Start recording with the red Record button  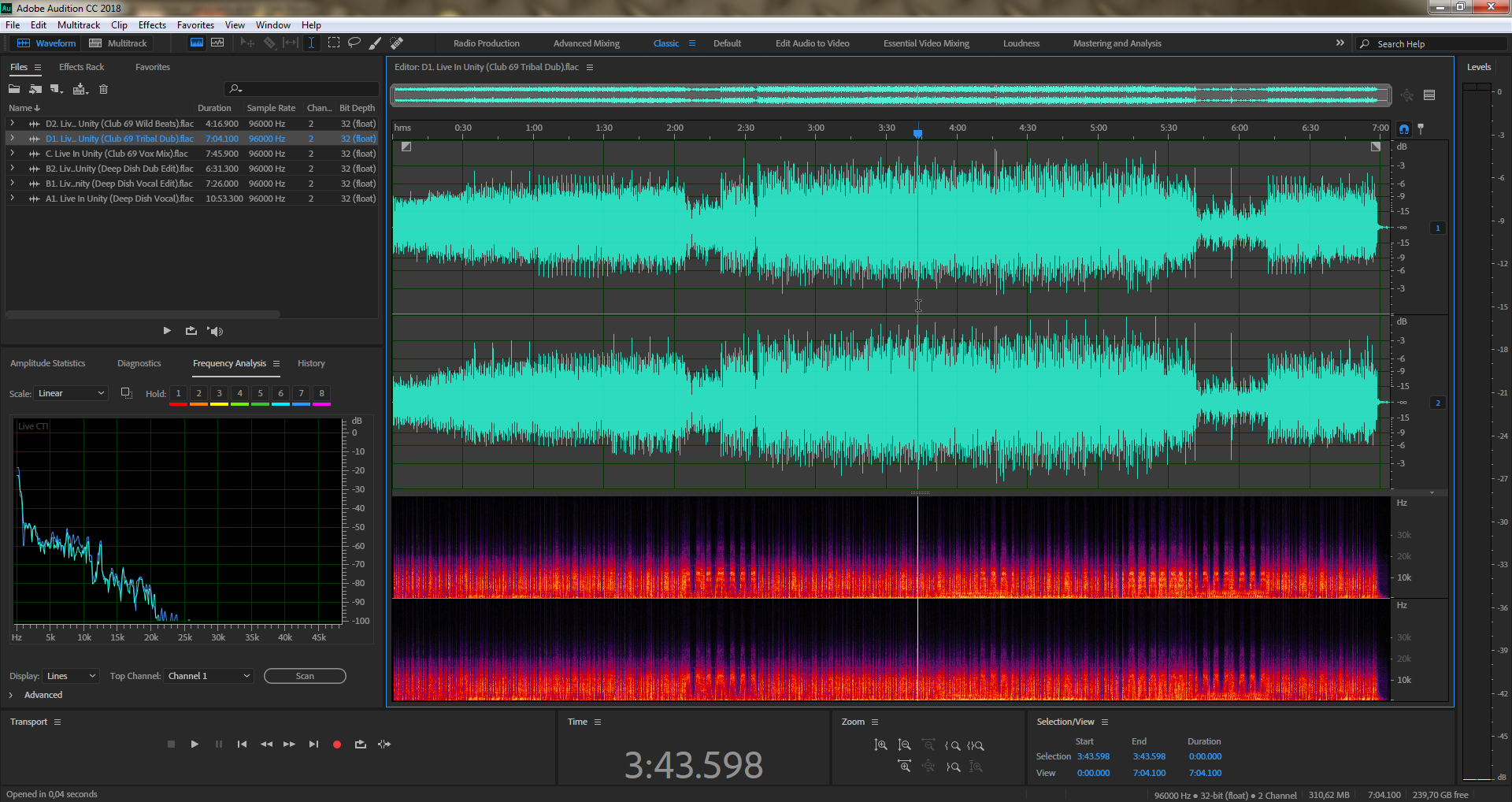point(337,744)
